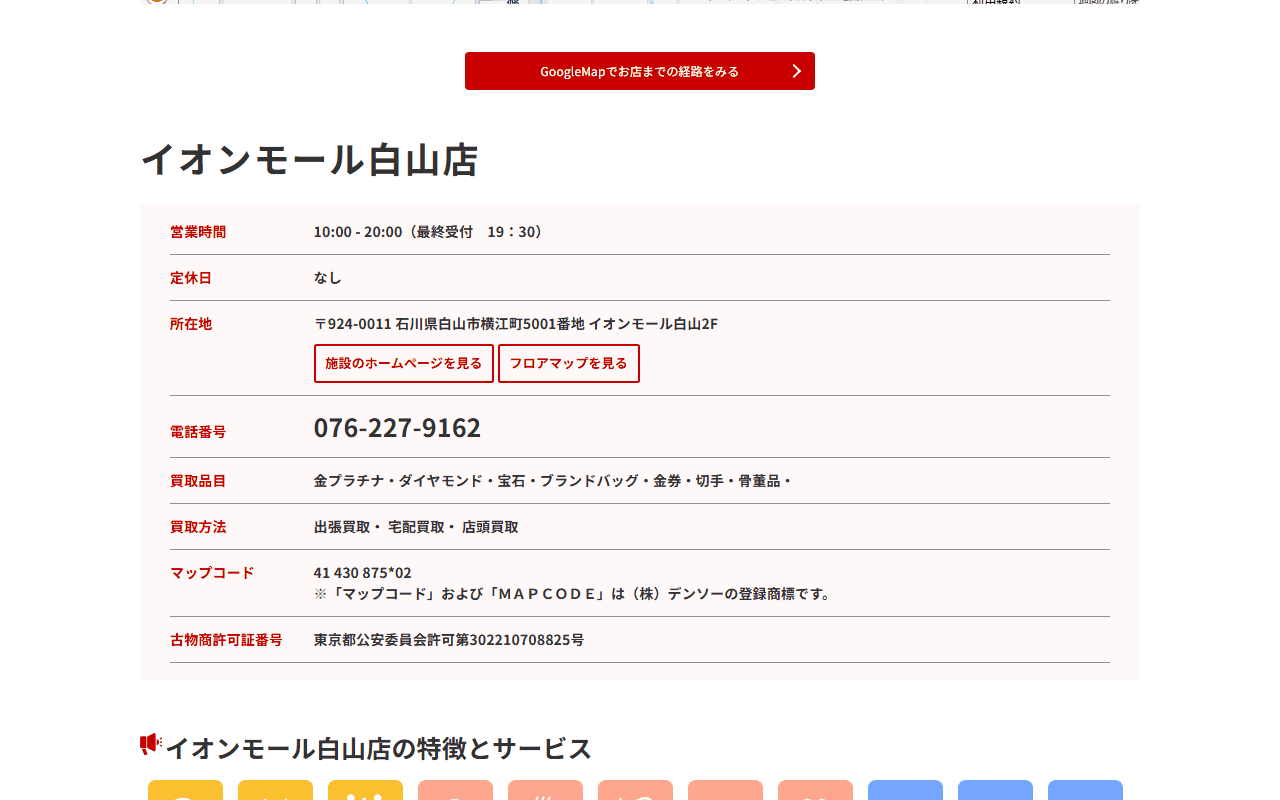Screen dimensions: 1280x800
Task: Click the address starting with 〒924-0011
Action: coord(516,324)
